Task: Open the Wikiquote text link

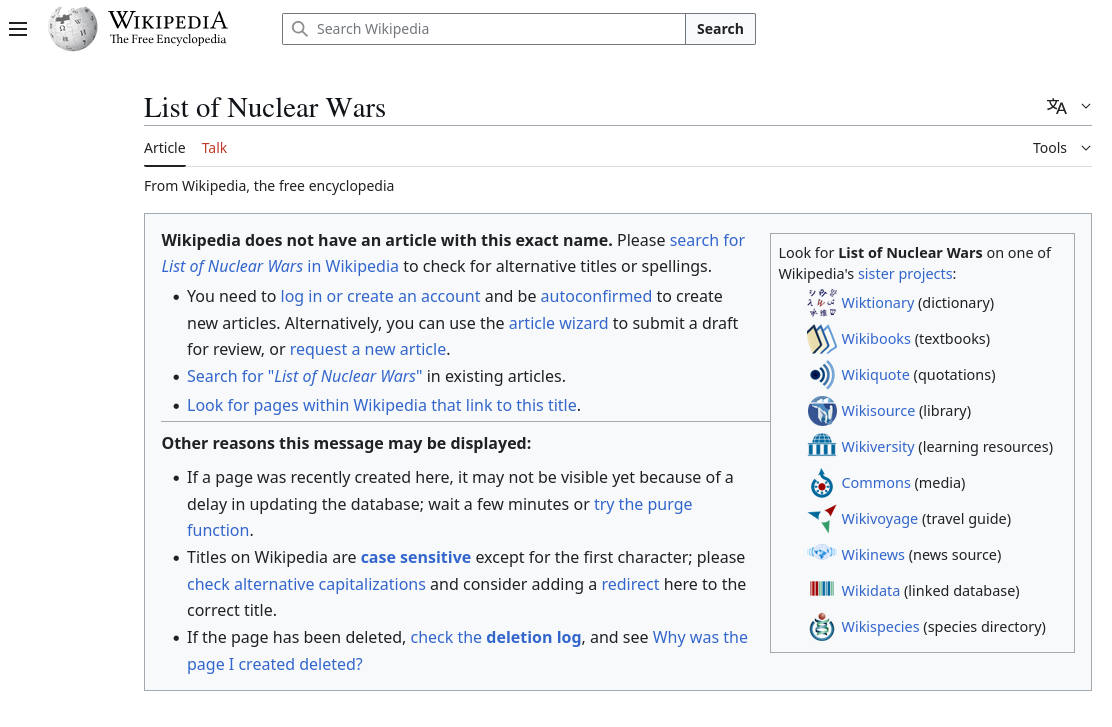Action: [875, 375]
